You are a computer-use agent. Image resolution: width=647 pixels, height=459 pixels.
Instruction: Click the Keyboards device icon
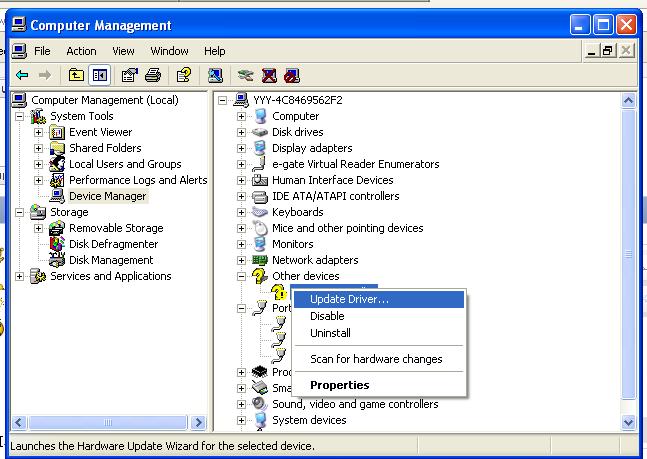[260, 212]
